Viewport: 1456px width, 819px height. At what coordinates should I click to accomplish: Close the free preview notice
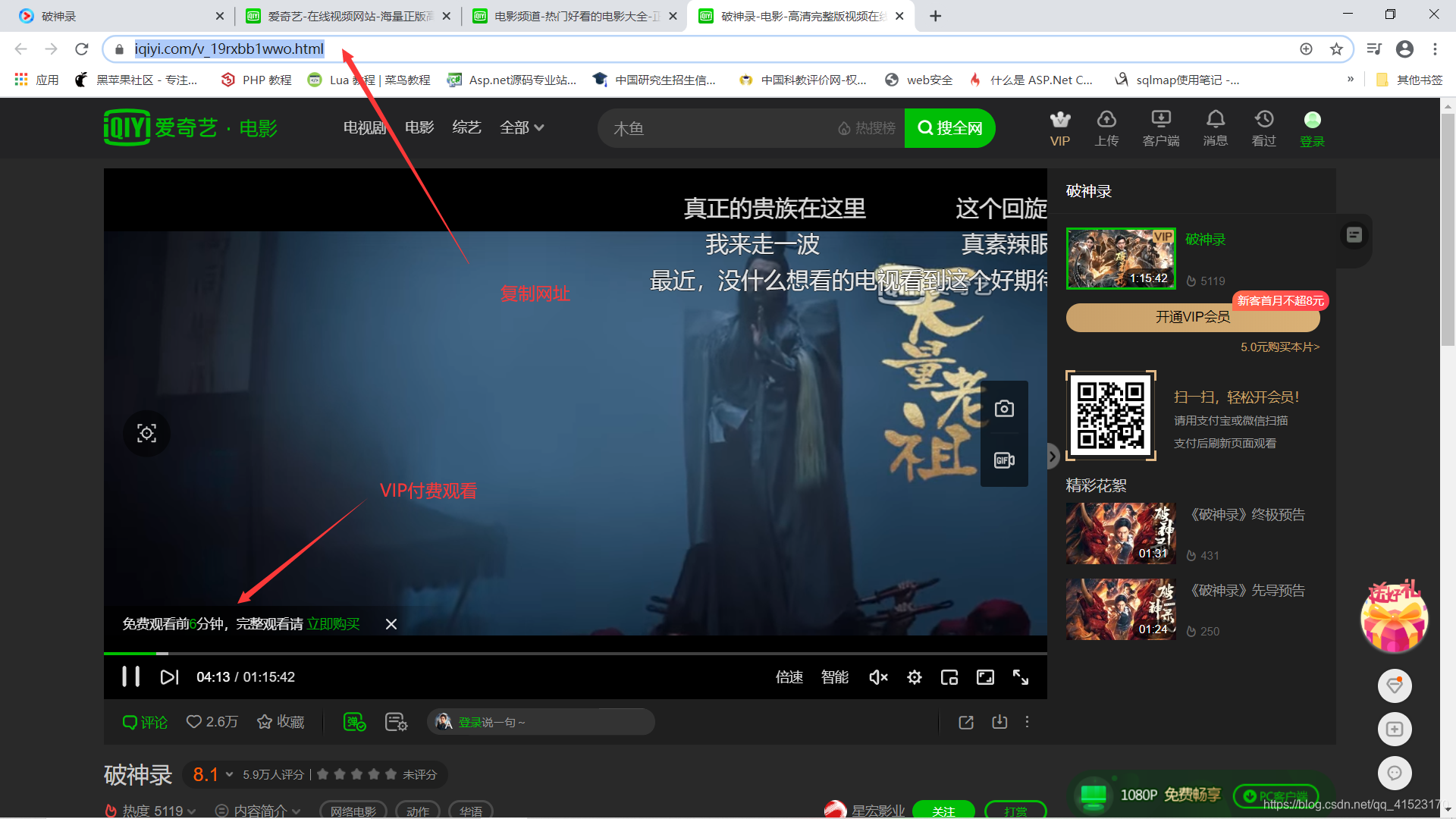[x=391, y=624]
